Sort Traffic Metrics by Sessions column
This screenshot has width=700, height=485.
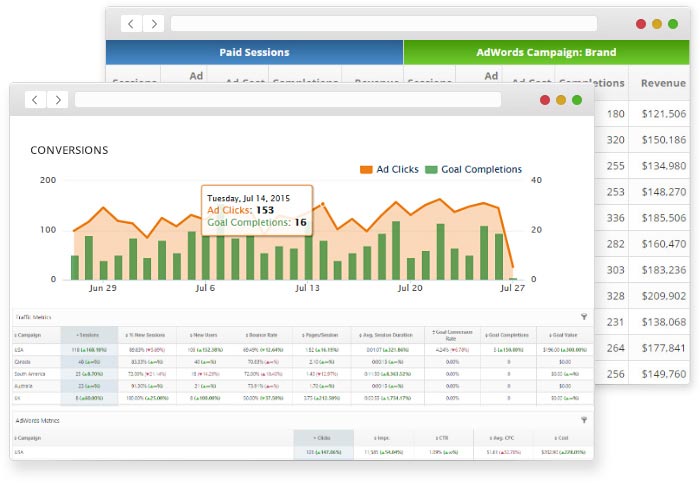pyautogui.click(x=80, y=335)
